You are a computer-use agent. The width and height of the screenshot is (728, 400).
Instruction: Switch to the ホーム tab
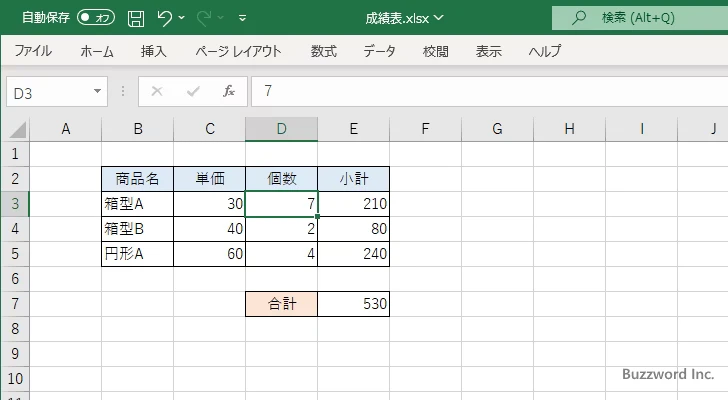(x=97, y=51)
